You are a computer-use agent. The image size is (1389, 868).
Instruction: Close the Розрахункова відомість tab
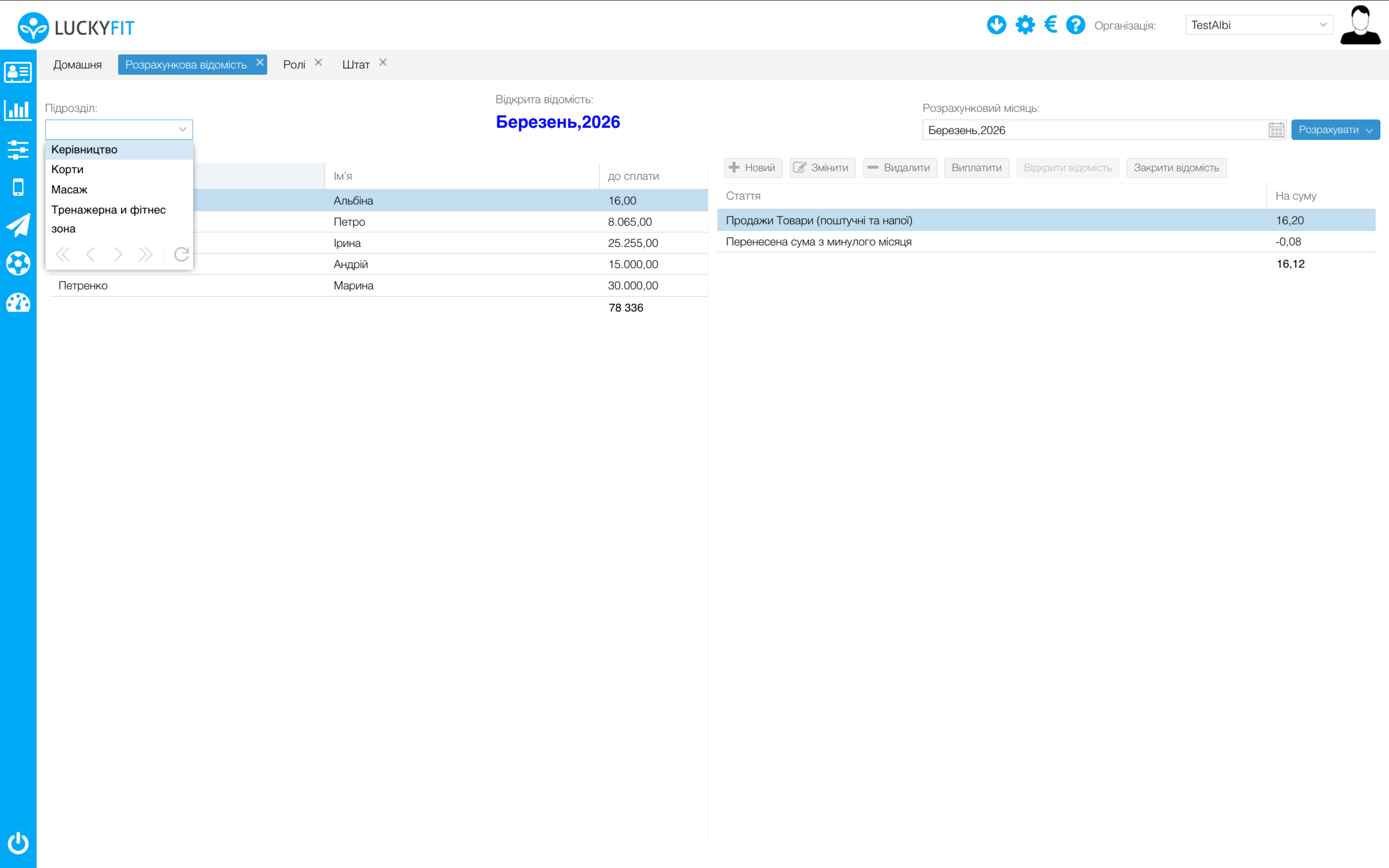click(260, 62)
